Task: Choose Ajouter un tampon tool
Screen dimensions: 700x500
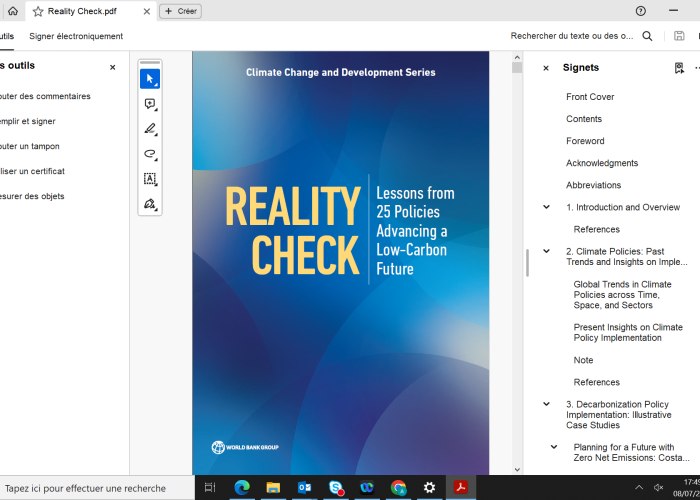Action: [x=29, y=146]
